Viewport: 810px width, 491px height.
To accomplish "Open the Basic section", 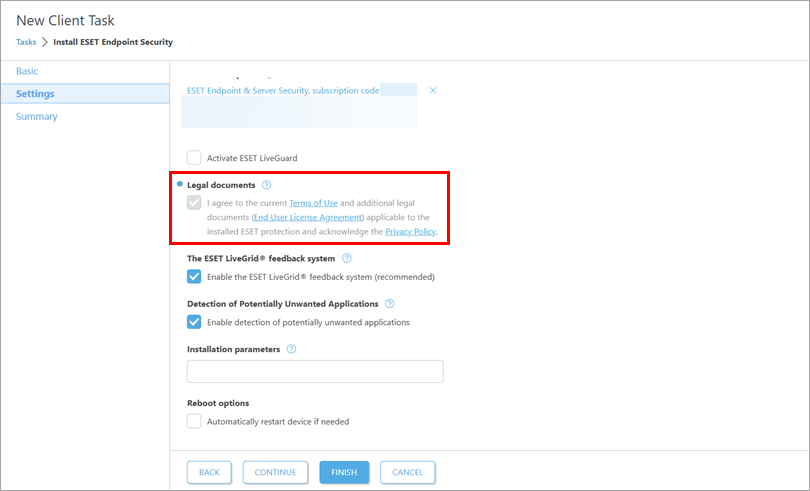I will [x=27, y=71].
